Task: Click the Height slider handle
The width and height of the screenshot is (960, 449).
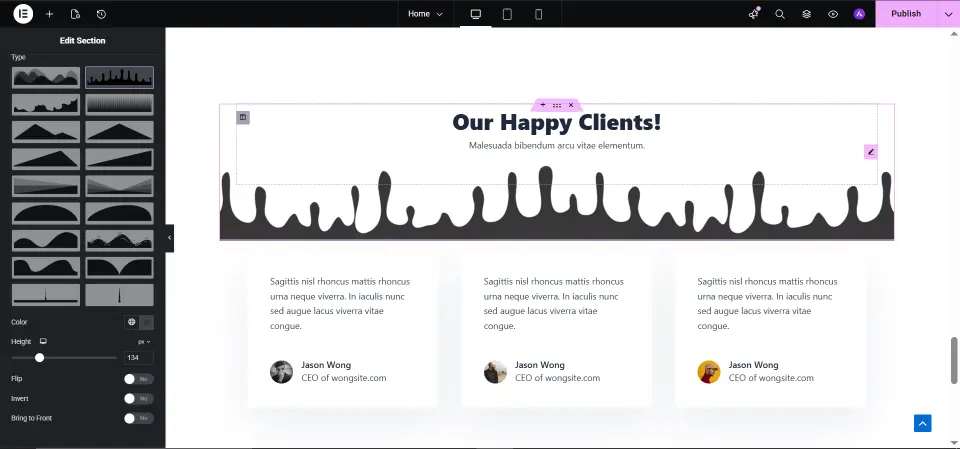Action: pyautogui.click(x=40, y=358)
